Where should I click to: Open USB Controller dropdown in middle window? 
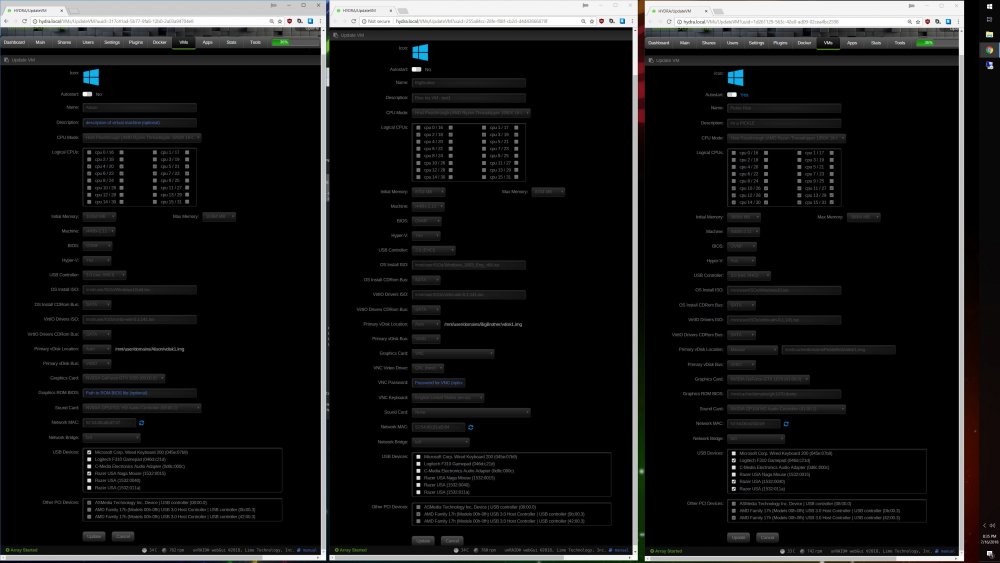[x=434, y=250]
